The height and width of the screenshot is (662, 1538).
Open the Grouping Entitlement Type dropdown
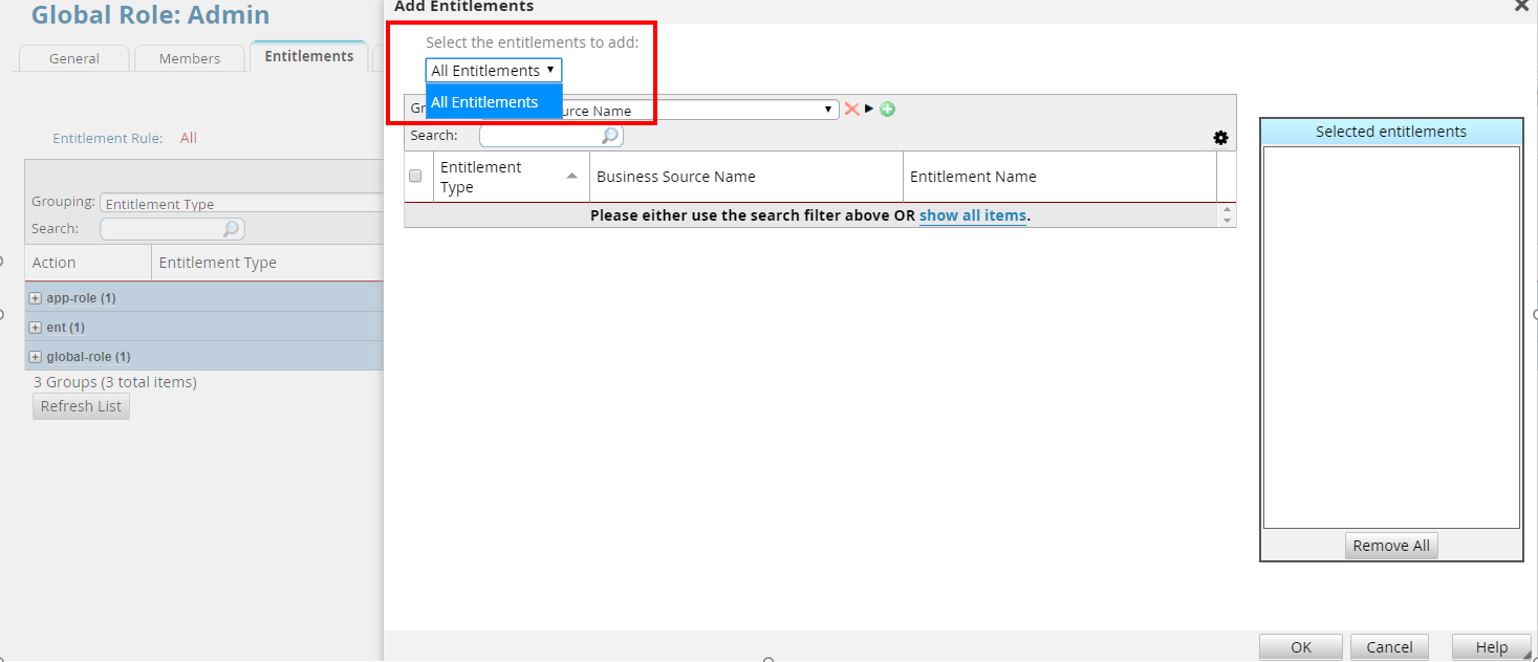(242, 203)
